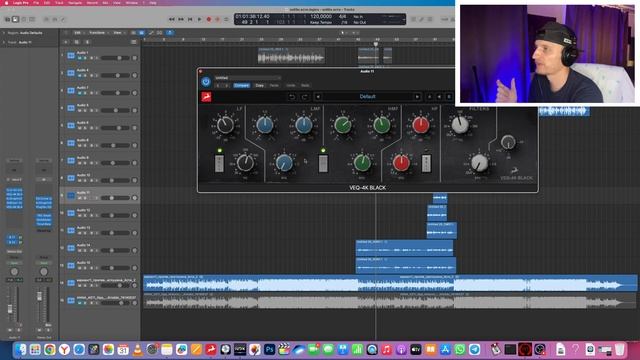This screenshot has height=360, width=640.
Task: Expand the Region inspector disclosure triangle
Action: click(x=4, y=33)
